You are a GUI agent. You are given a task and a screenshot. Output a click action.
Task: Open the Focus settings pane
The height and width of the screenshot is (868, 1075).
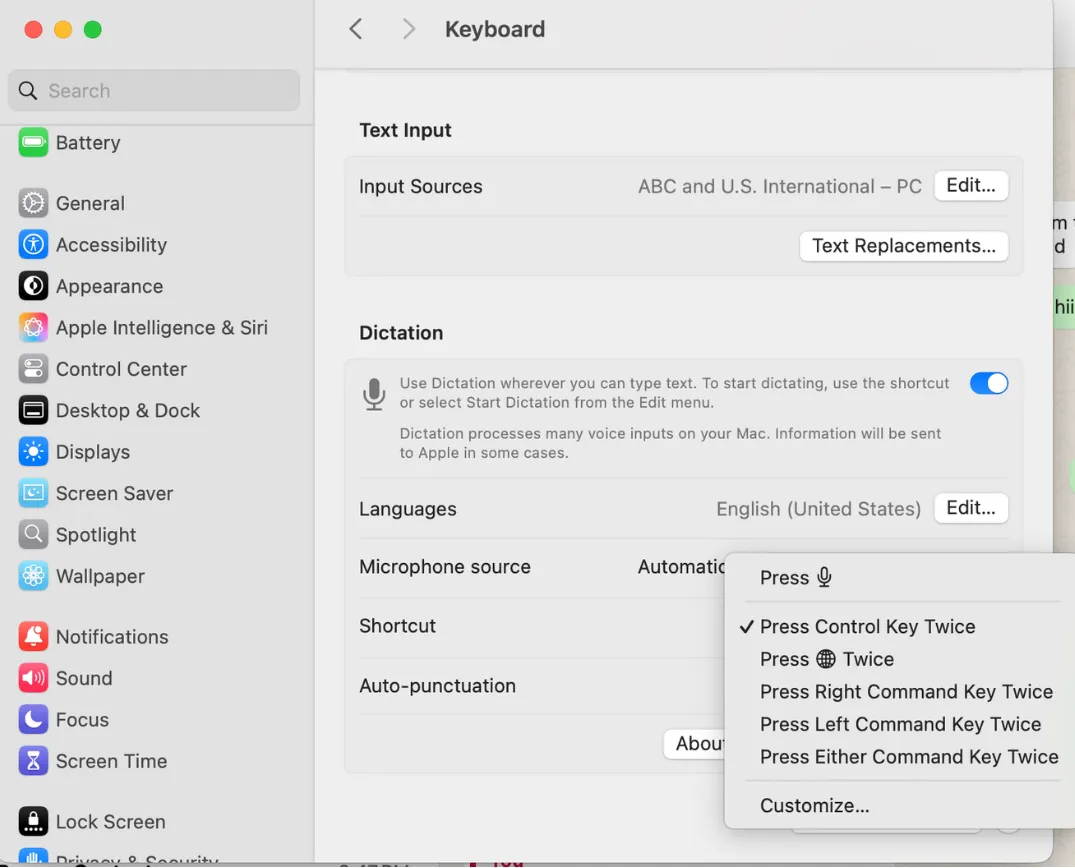point(82,719)
